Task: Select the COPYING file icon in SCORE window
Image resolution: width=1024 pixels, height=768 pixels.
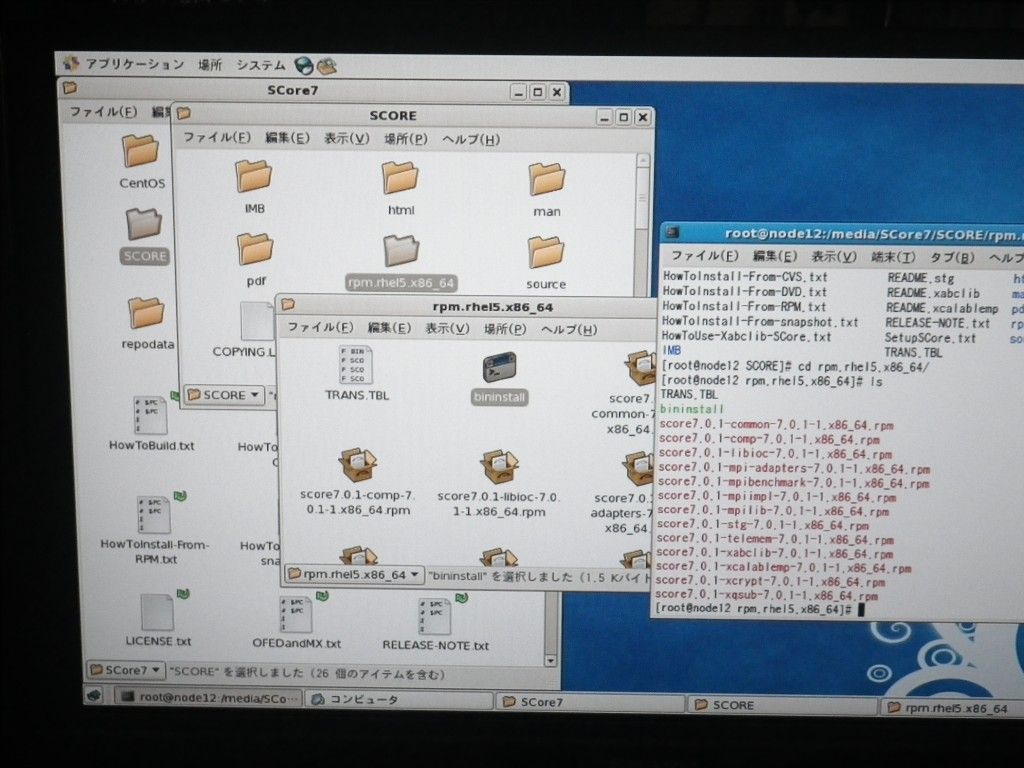Action: (x=256, y=321)
